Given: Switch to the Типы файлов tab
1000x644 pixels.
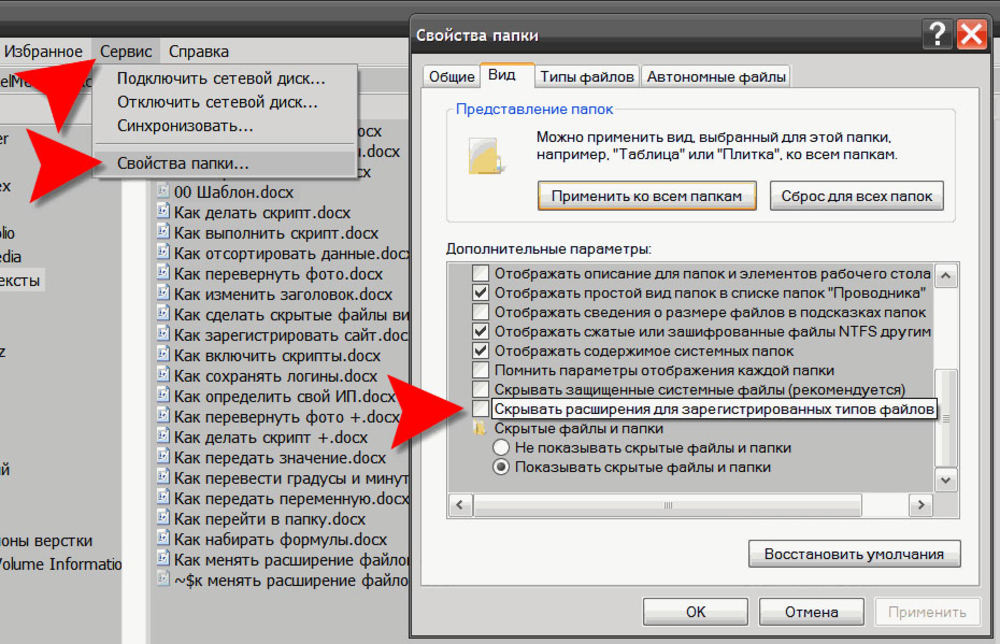Looking at the screenshot, I should click(586, 76).
